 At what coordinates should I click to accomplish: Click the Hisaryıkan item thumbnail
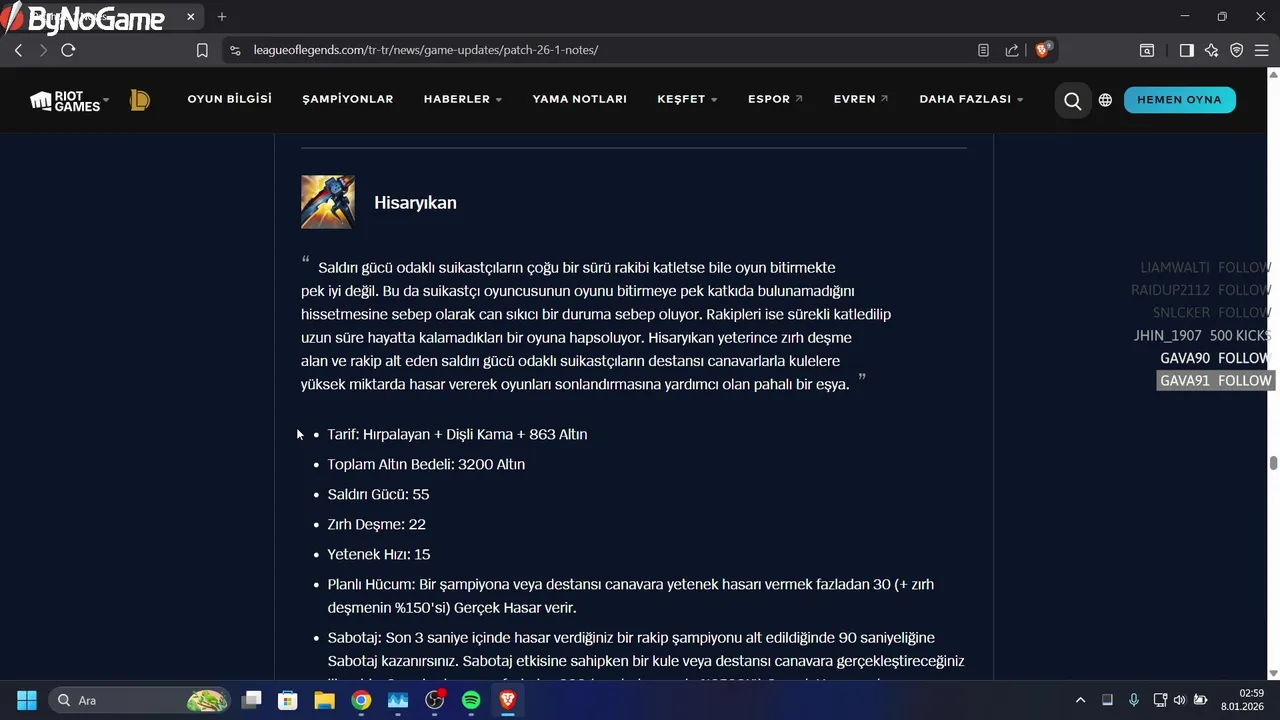[328, 202]
